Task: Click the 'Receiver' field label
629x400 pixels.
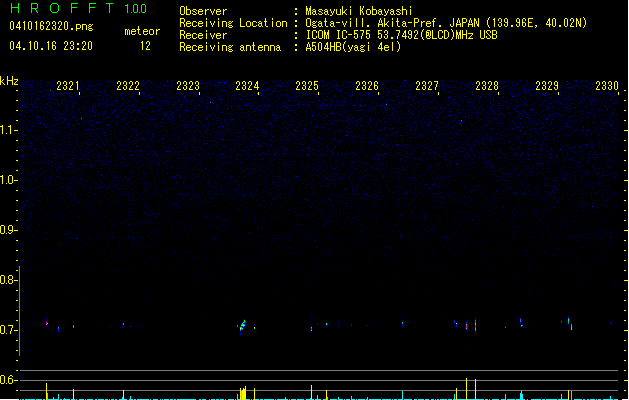Action: point(203,35)
